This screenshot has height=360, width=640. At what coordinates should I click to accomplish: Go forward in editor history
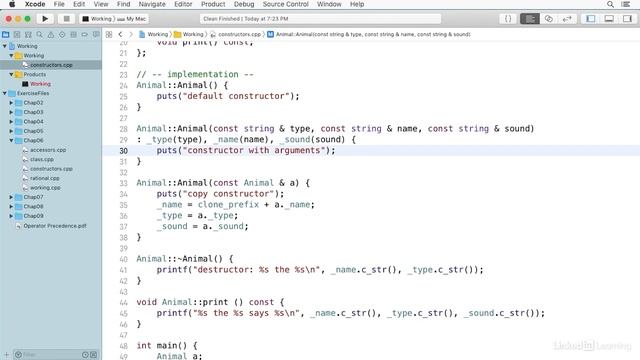tap(131, 35)
